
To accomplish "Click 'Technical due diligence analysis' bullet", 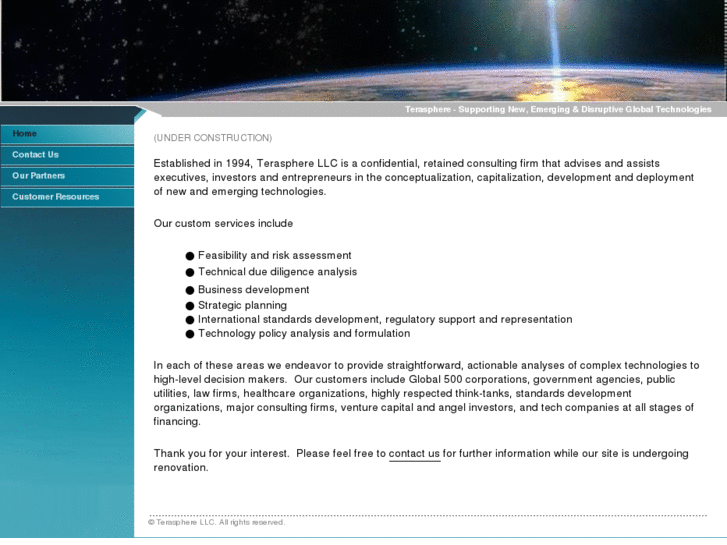I will tap(277, 272).
